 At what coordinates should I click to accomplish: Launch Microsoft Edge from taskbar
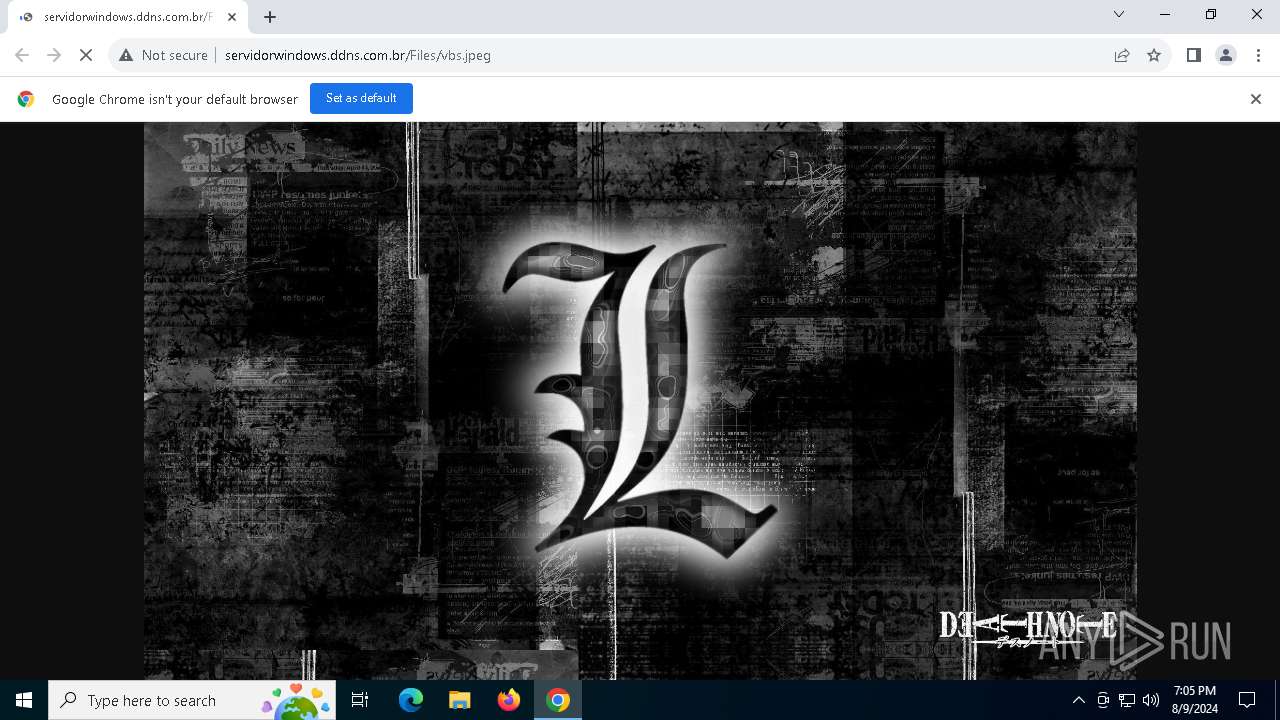click(411, 700)
